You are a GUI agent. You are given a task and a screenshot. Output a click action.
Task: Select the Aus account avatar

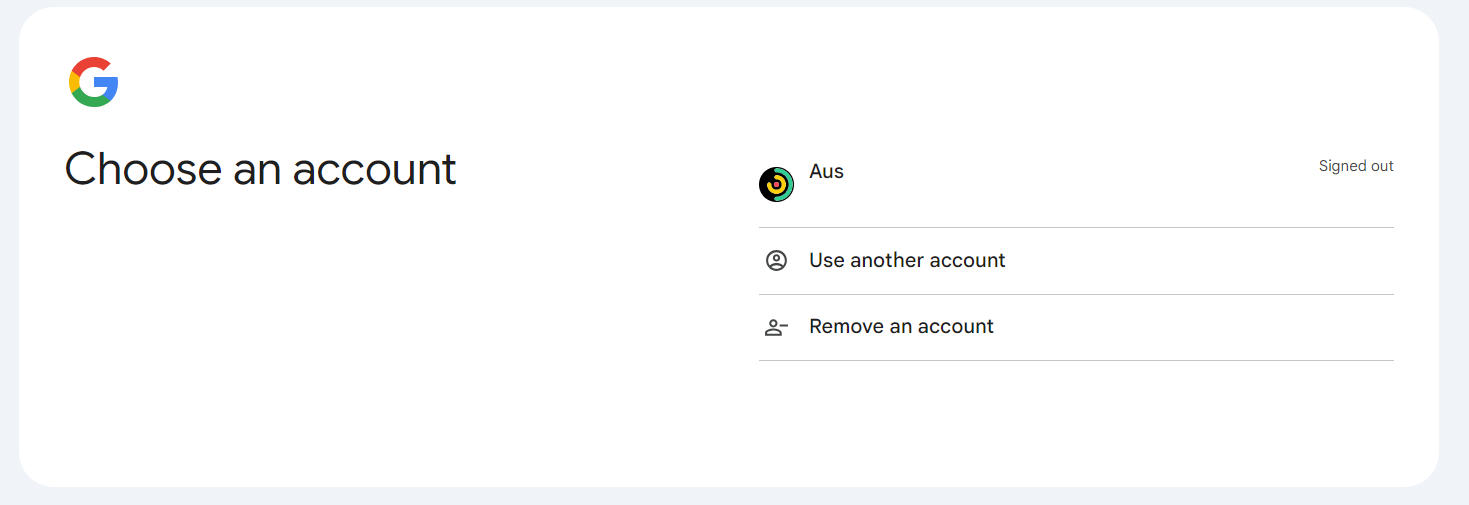click(776, 184)
